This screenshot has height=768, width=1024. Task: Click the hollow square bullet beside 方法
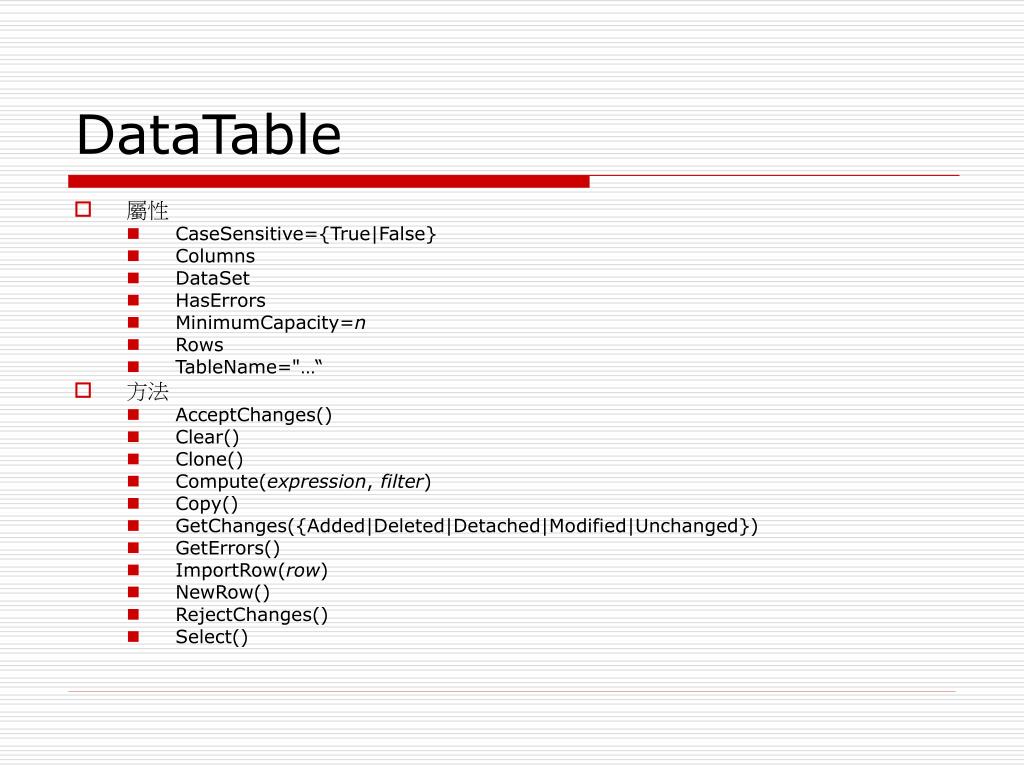83,390
